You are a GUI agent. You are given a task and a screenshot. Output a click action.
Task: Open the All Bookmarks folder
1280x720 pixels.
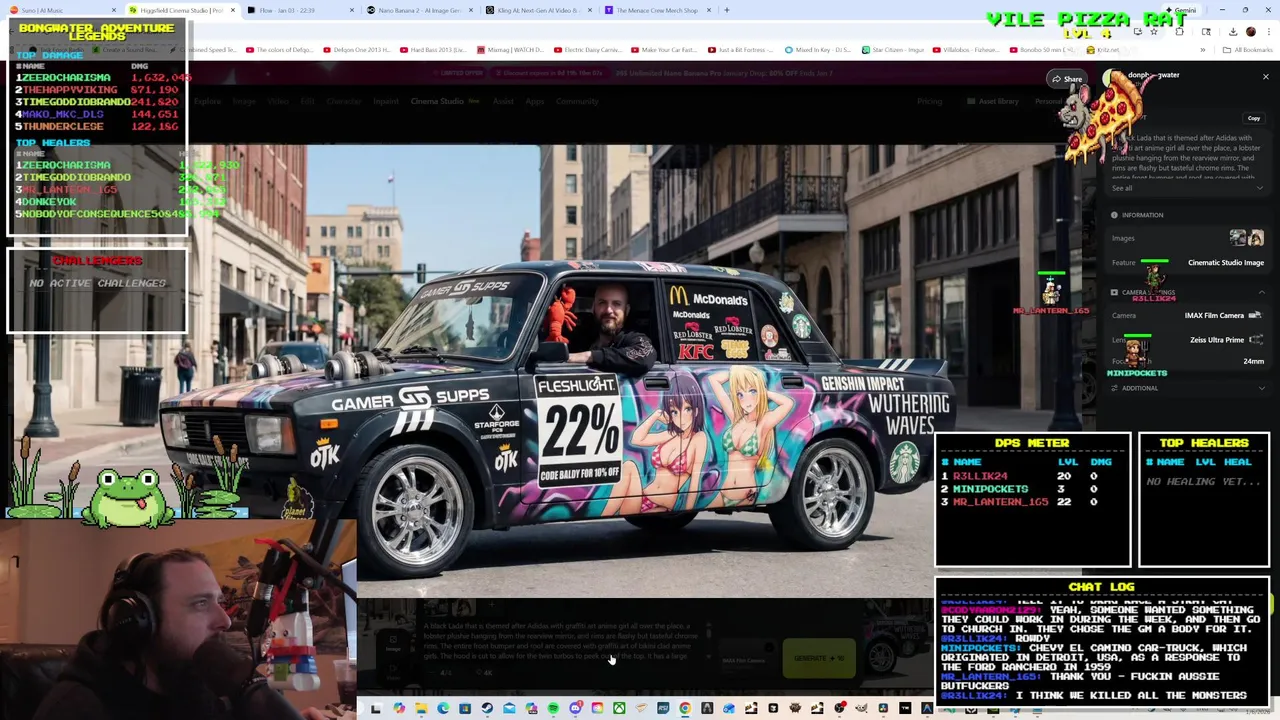coord(1248,49)
